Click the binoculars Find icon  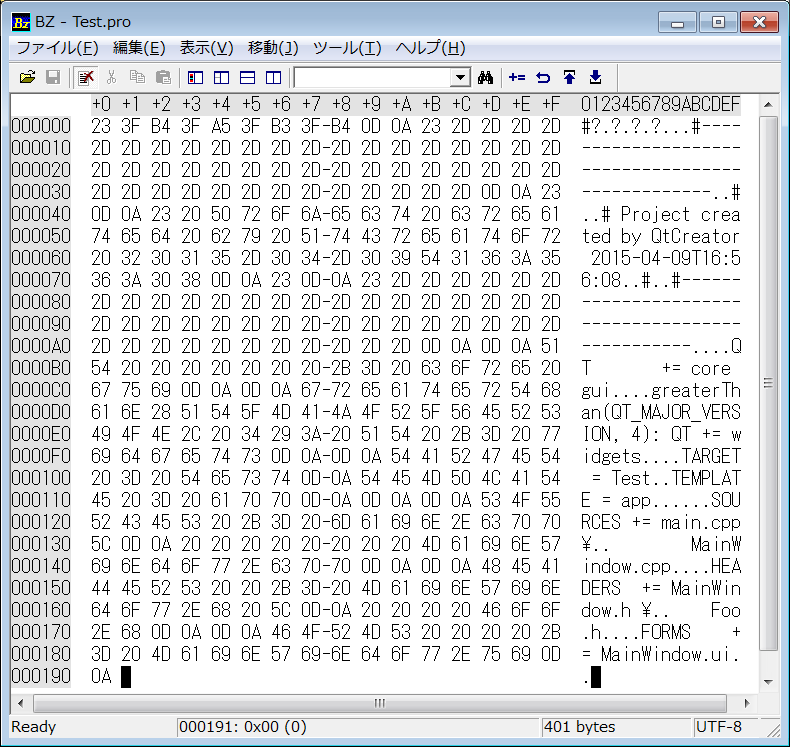[x=487, y=77]
